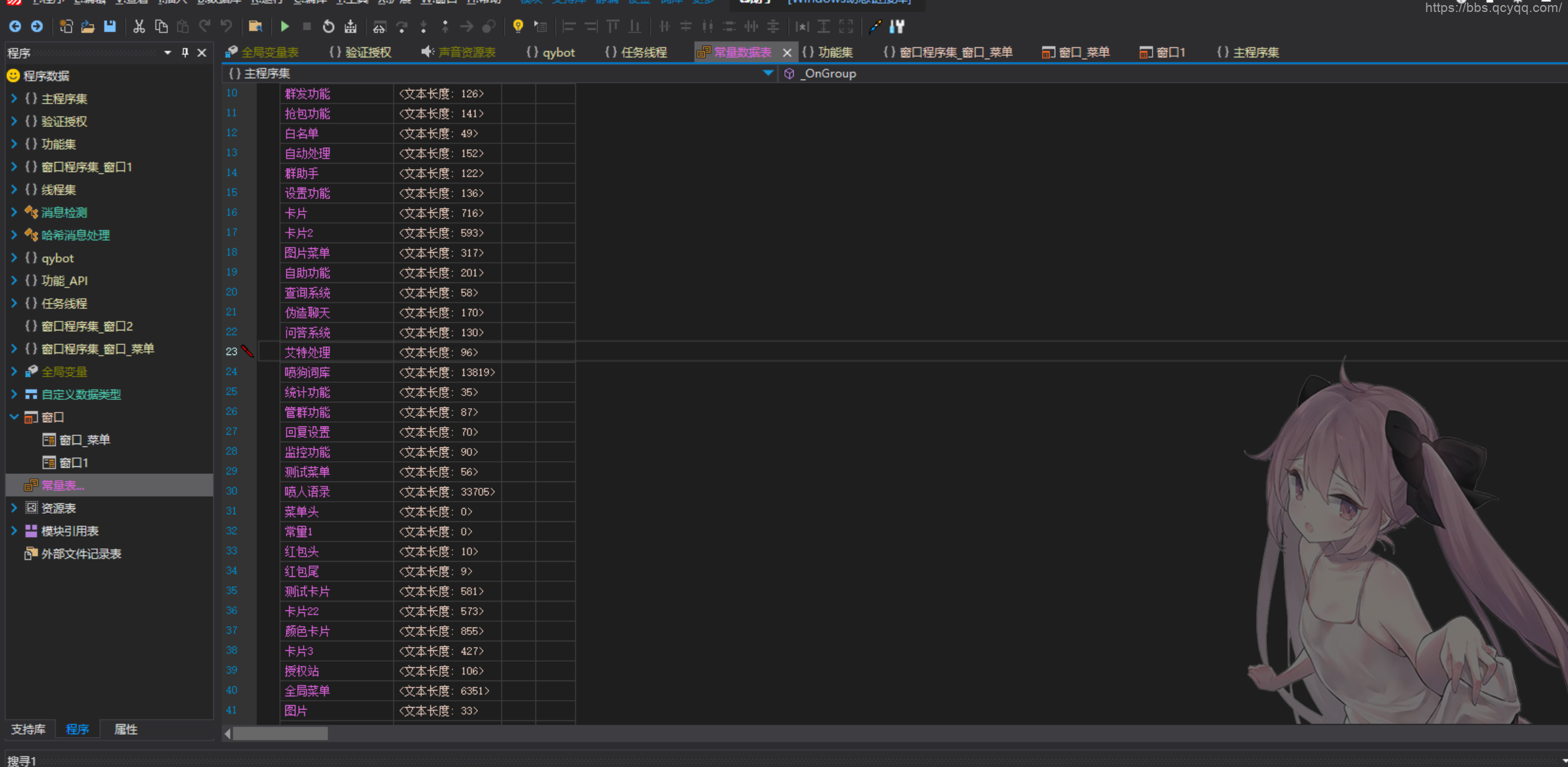The height and width of the screenshot is (767, 1568).
Task: Click the copy toolbar icon
Action: click(x=161, y=27)
